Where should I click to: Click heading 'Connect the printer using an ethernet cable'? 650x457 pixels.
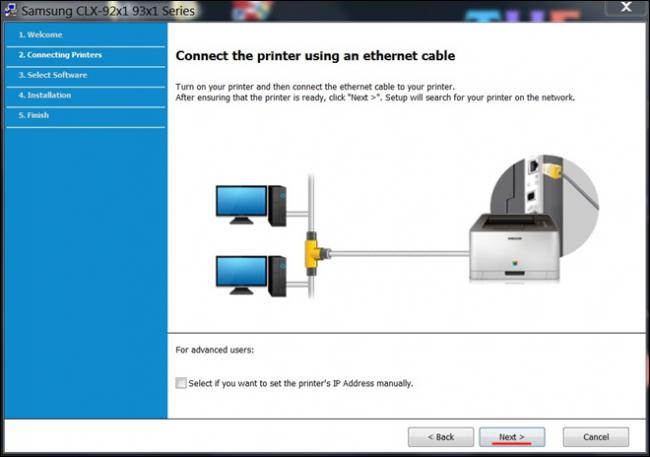coord(315,56)
